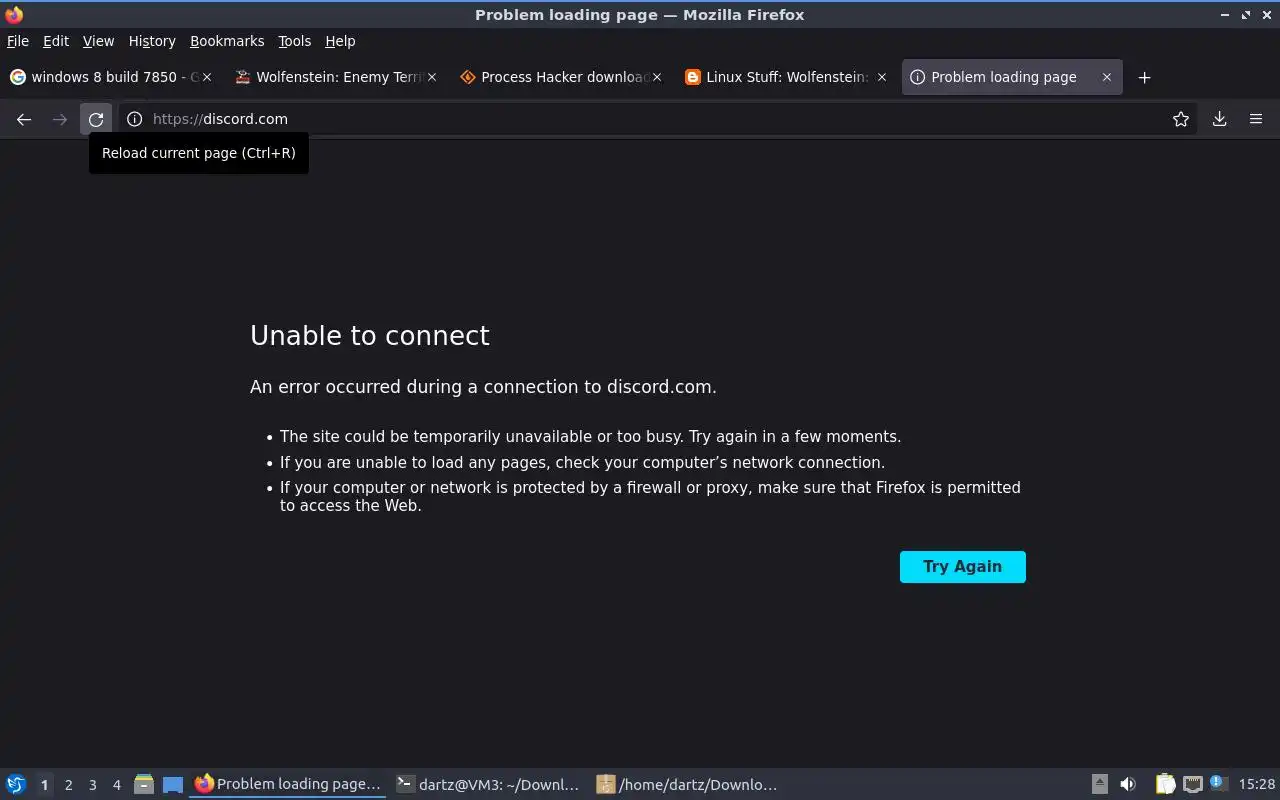
Task: Launch file manager from taskbar quicklaunch
Action: point(144,785)
